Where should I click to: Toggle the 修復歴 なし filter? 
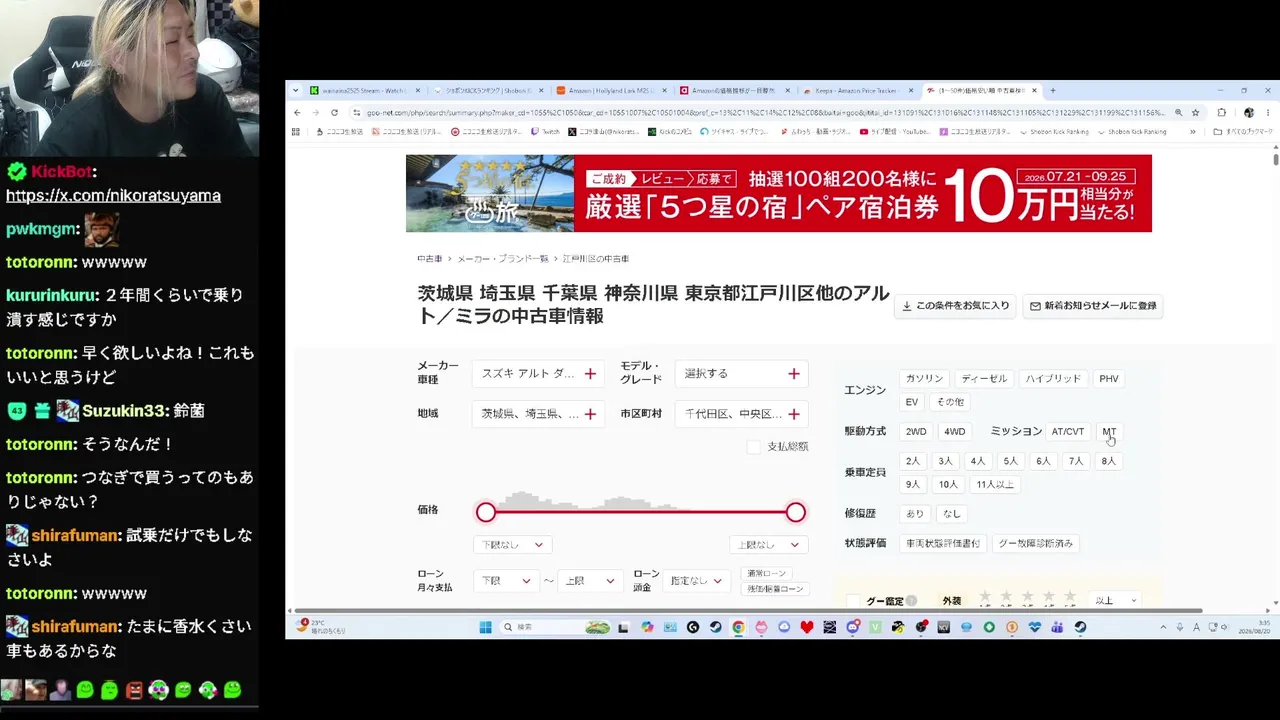point(951,514)
